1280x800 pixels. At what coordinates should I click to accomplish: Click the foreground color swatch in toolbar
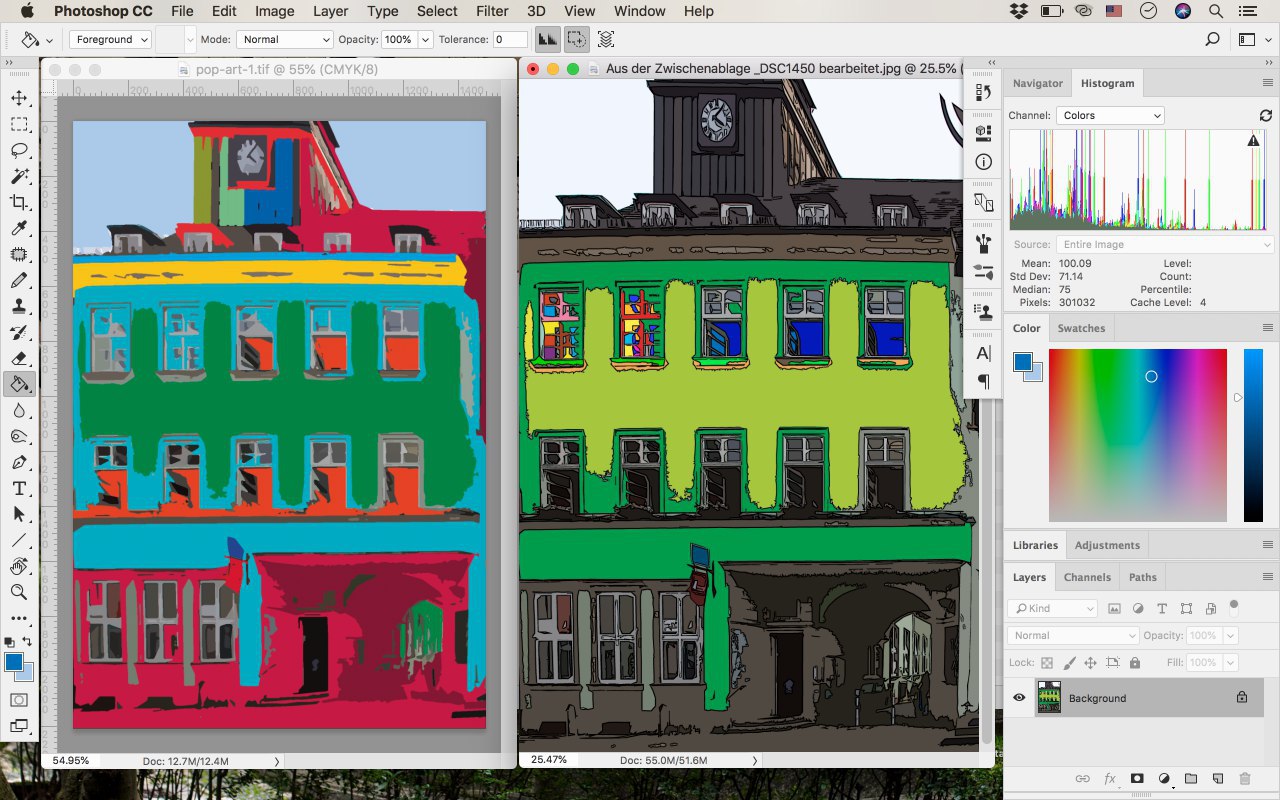click(14, 662)
